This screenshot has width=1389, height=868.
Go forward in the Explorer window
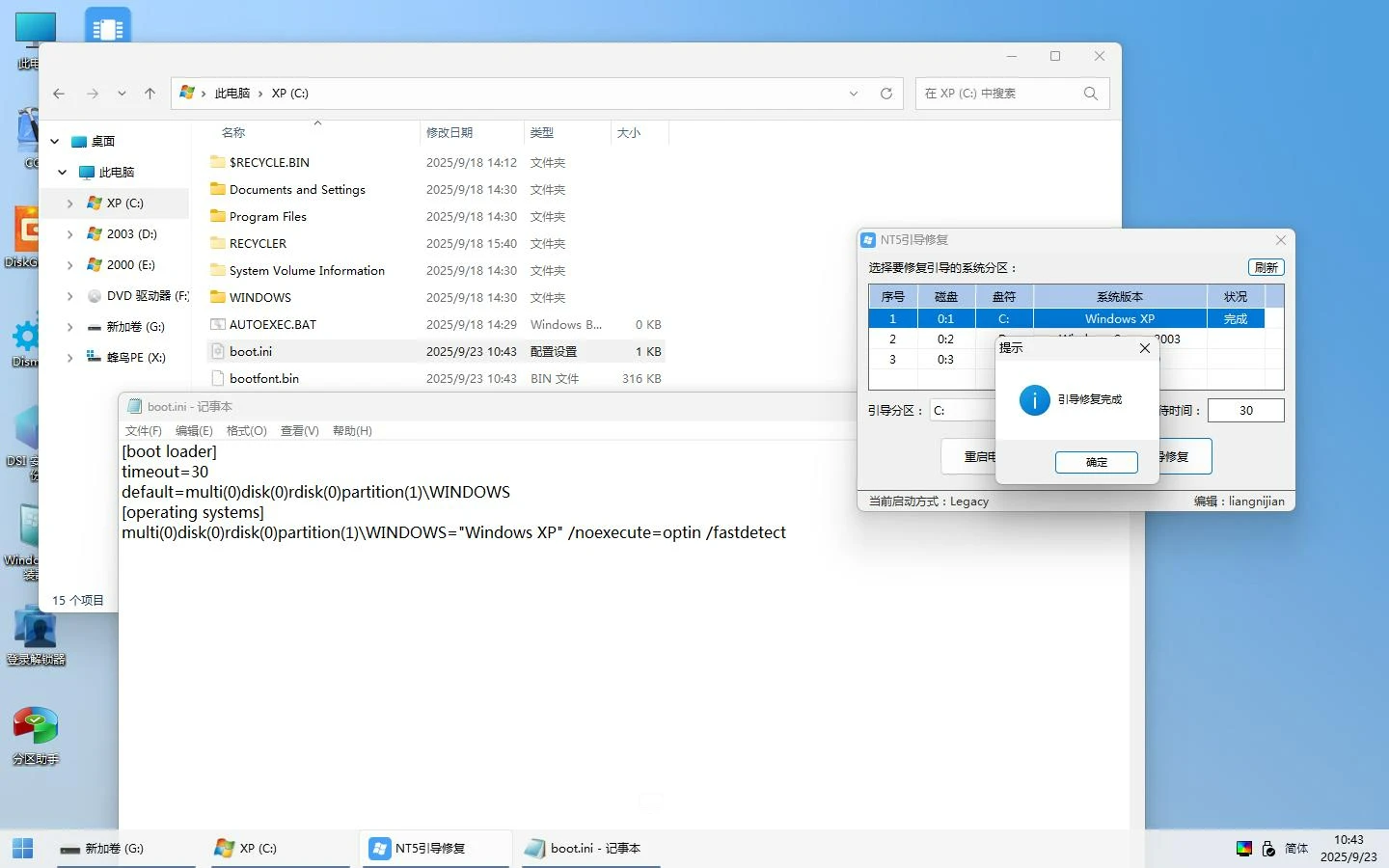93,94
